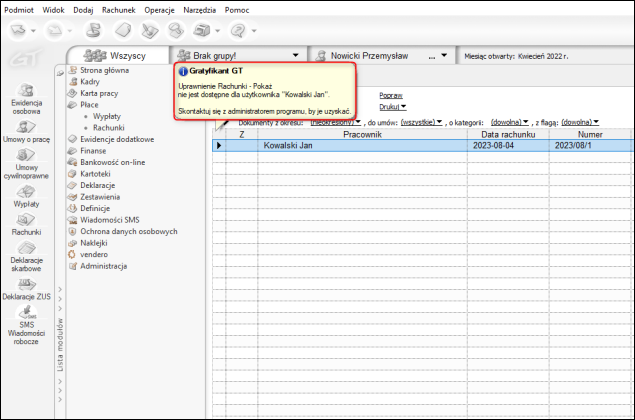Sort by the Pracownik column header
This screenshot has width=635, height=420.
tap(362, 134)
